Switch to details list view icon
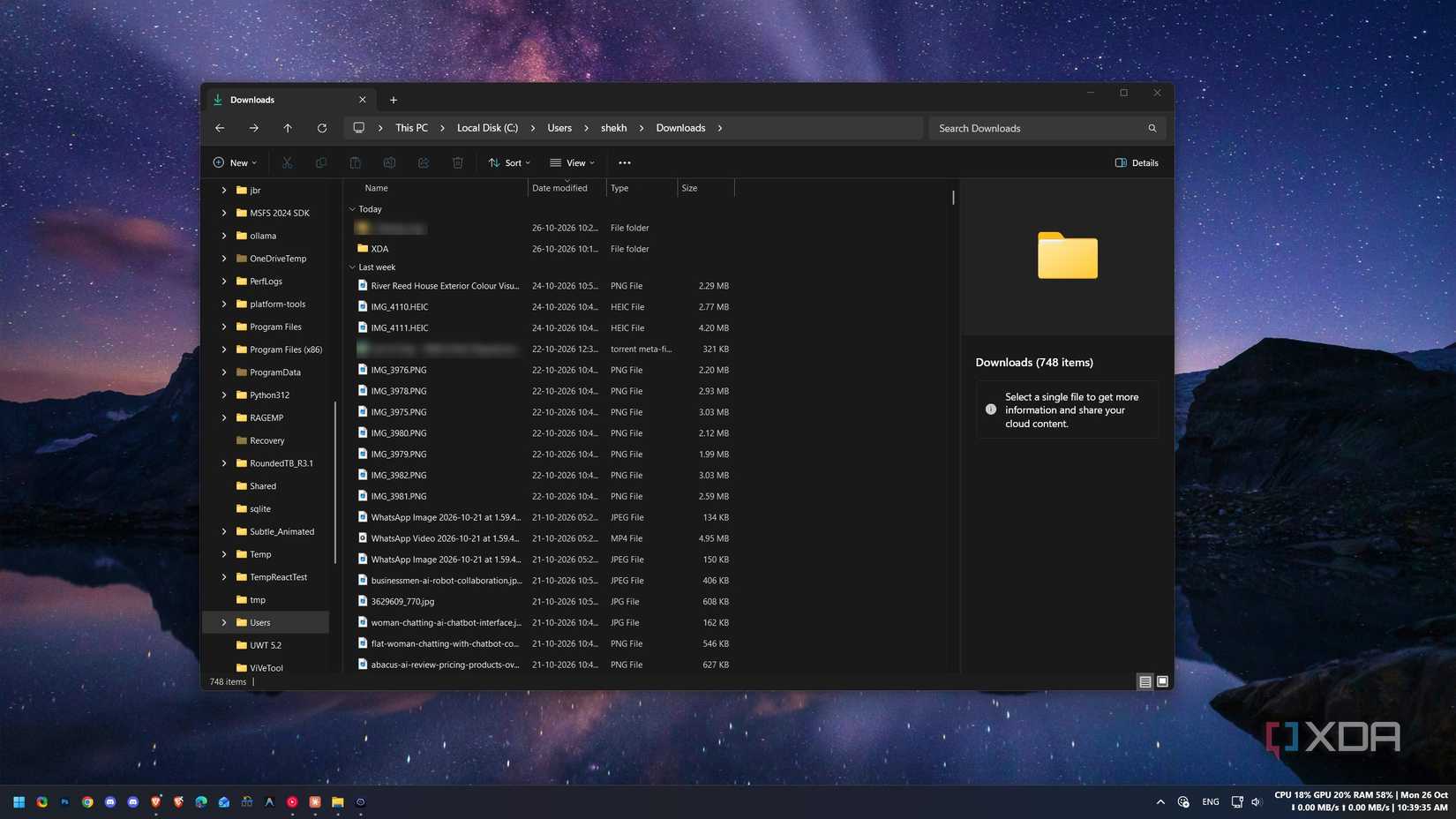 1145,681
